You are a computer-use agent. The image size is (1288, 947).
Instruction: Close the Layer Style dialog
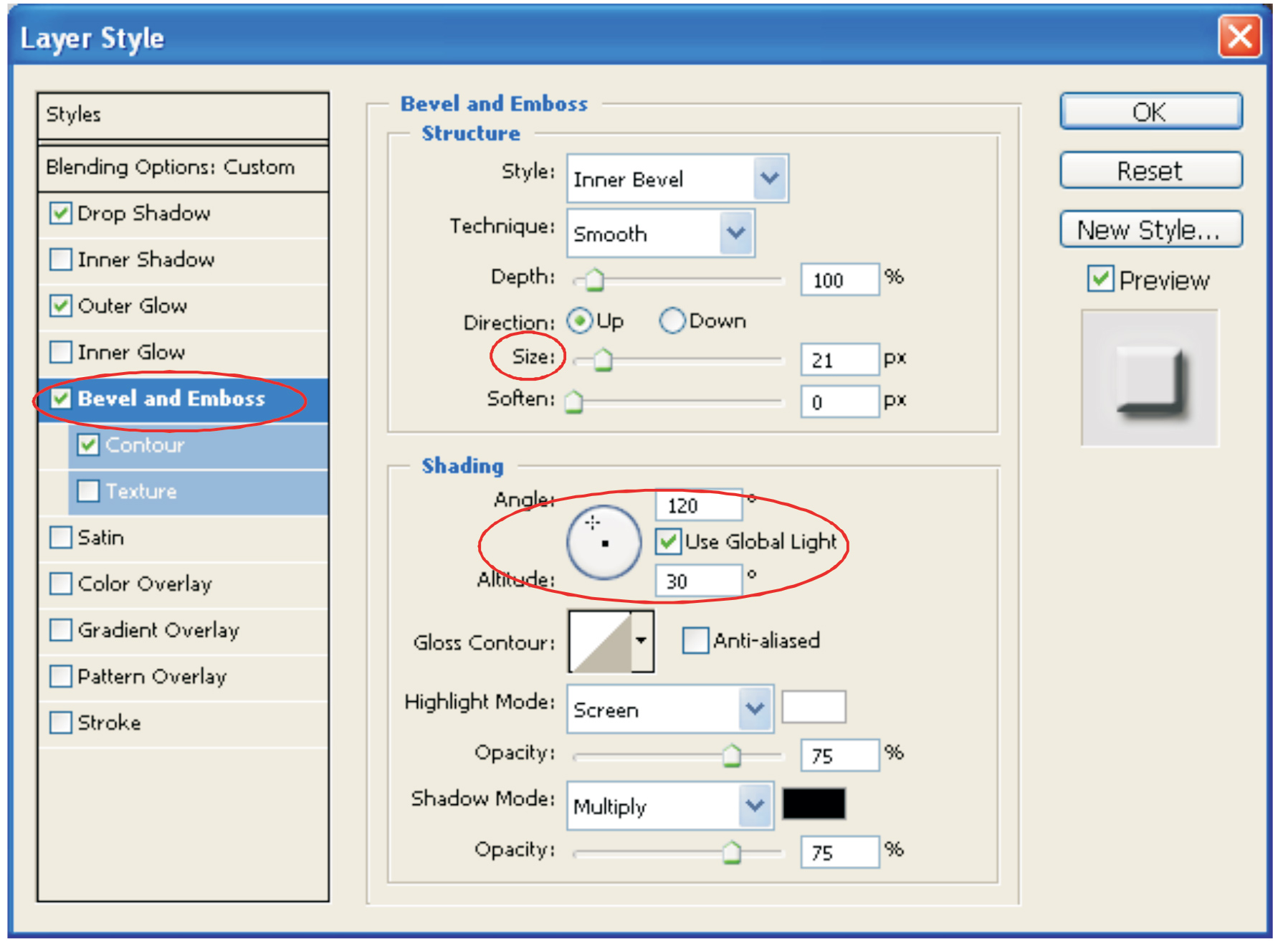tap(1239, 37)
